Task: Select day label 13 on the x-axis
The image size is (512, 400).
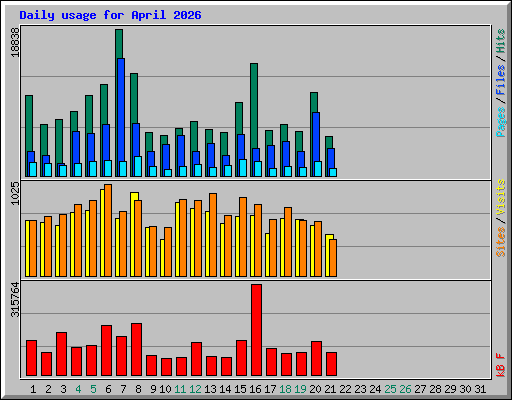Action: pos(210,389)
